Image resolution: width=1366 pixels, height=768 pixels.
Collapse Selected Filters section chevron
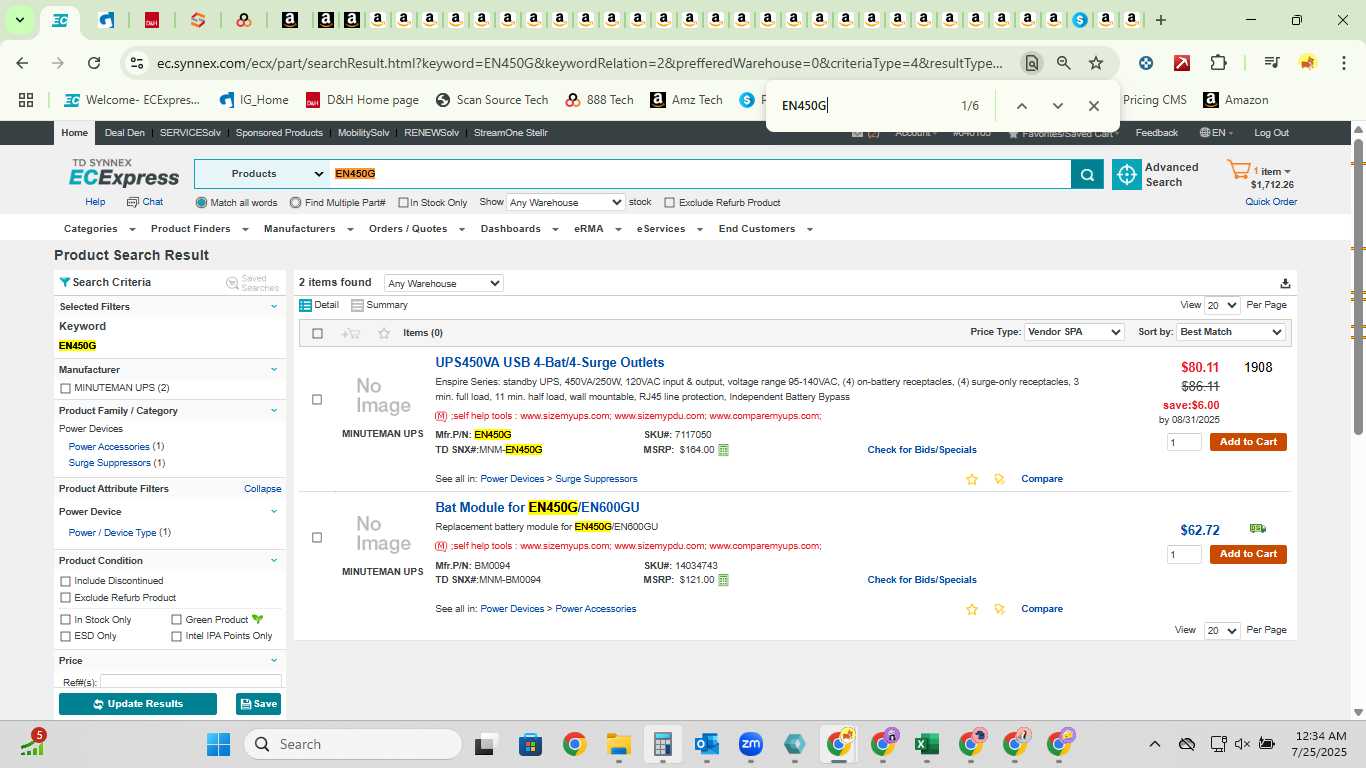274,307
